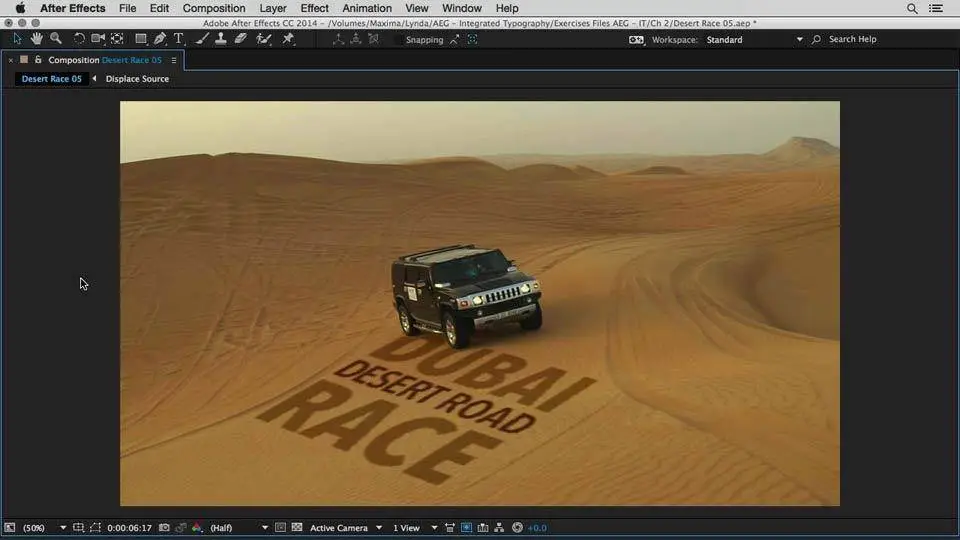Select the Brush tool
This screenshot has height=540, width=960.
pyautogui.click(x=201, y=39)
